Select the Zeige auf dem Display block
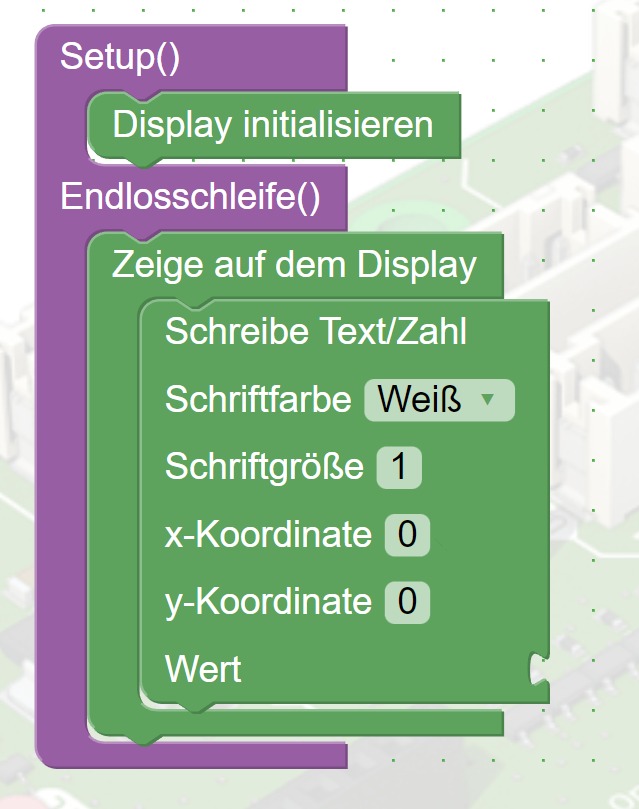This screenshot has width=639, height=809. [294, 265]
